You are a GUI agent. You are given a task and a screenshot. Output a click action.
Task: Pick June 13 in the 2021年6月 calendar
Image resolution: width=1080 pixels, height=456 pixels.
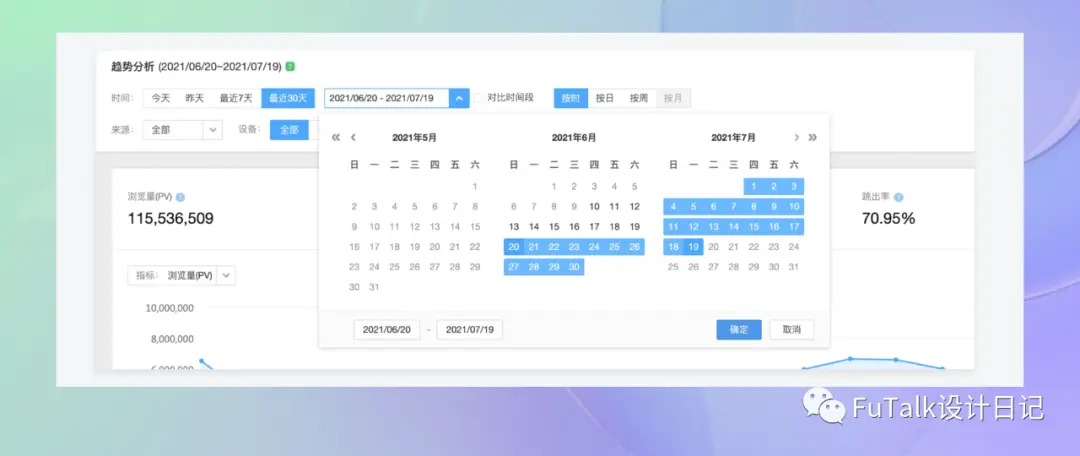coord(513,227)
